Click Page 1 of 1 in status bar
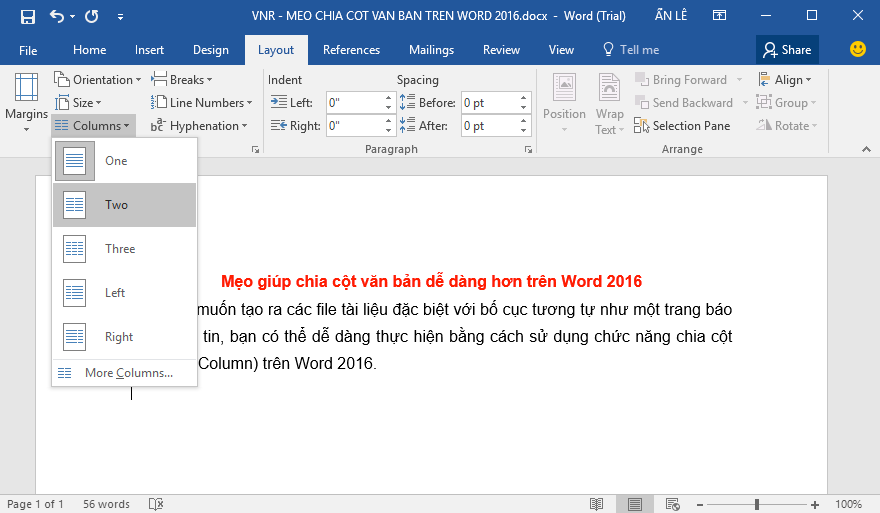The width and height of the screenshot is (880, 513). tap(35, 504)
